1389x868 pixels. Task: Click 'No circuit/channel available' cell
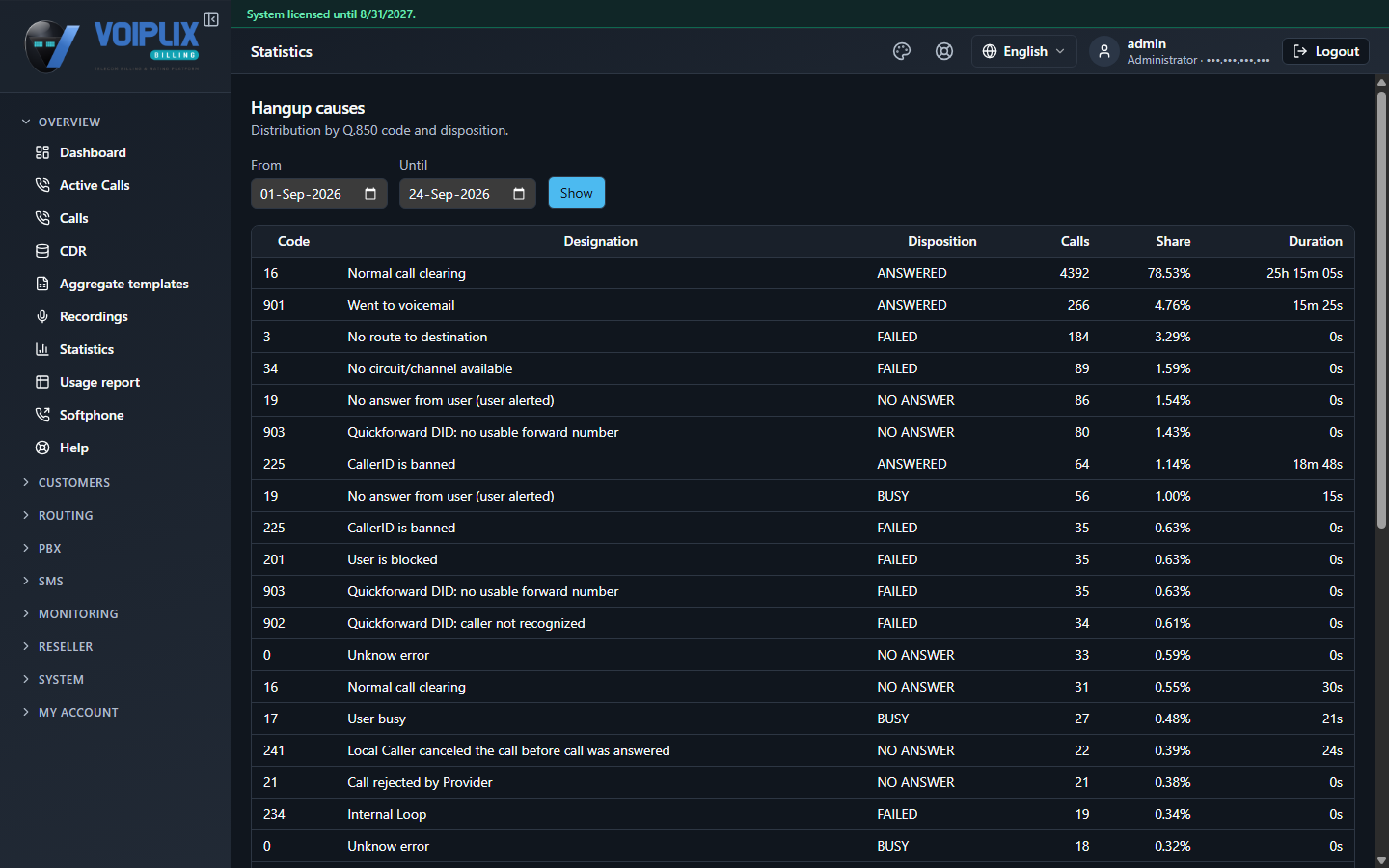[430, 368]
